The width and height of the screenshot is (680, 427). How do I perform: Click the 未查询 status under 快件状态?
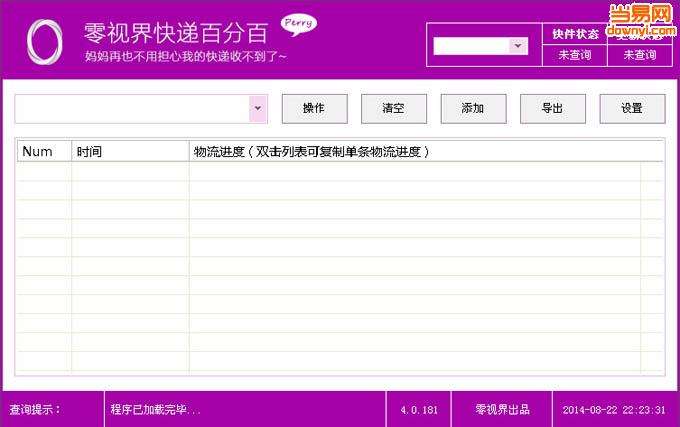click(x=575, y=55)
